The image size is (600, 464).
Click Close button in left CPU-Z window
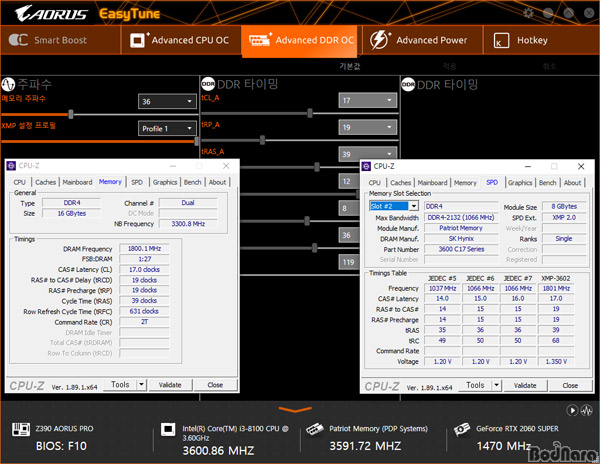(215, 385)
